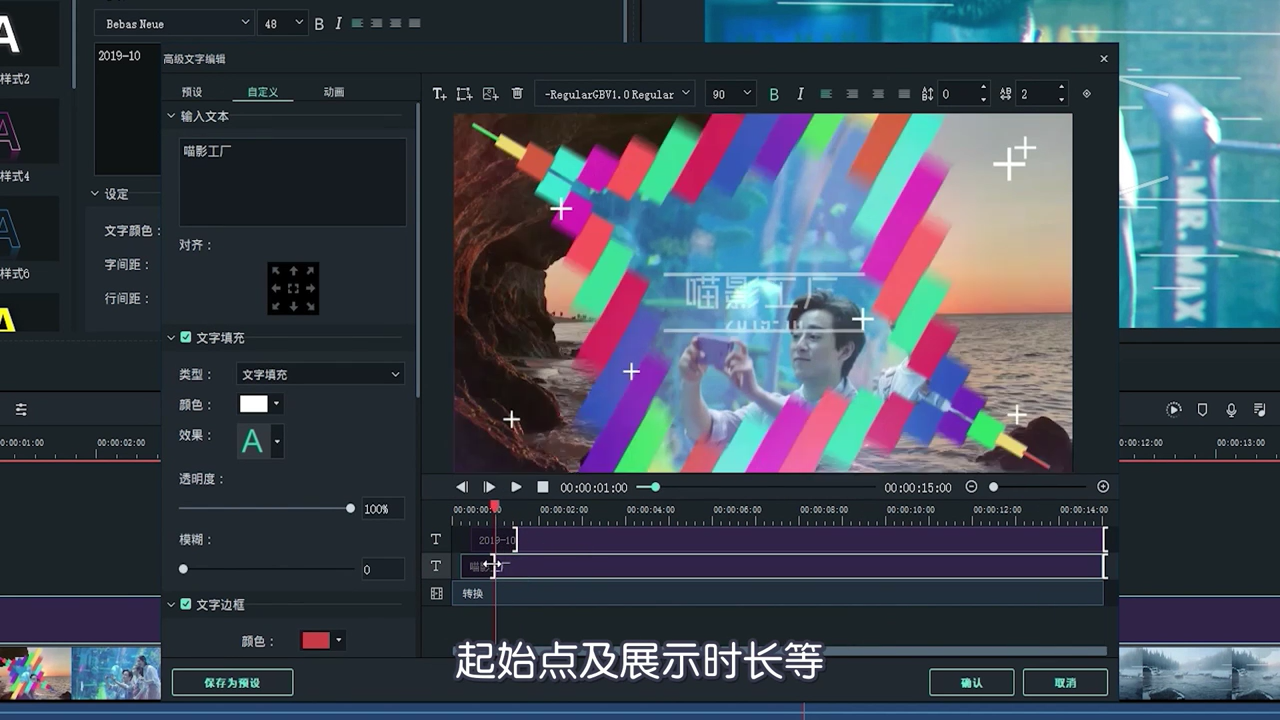Open the font size 90 dropdown
The height and width of the screenshot is (720, 1280).
click(731, 93)
